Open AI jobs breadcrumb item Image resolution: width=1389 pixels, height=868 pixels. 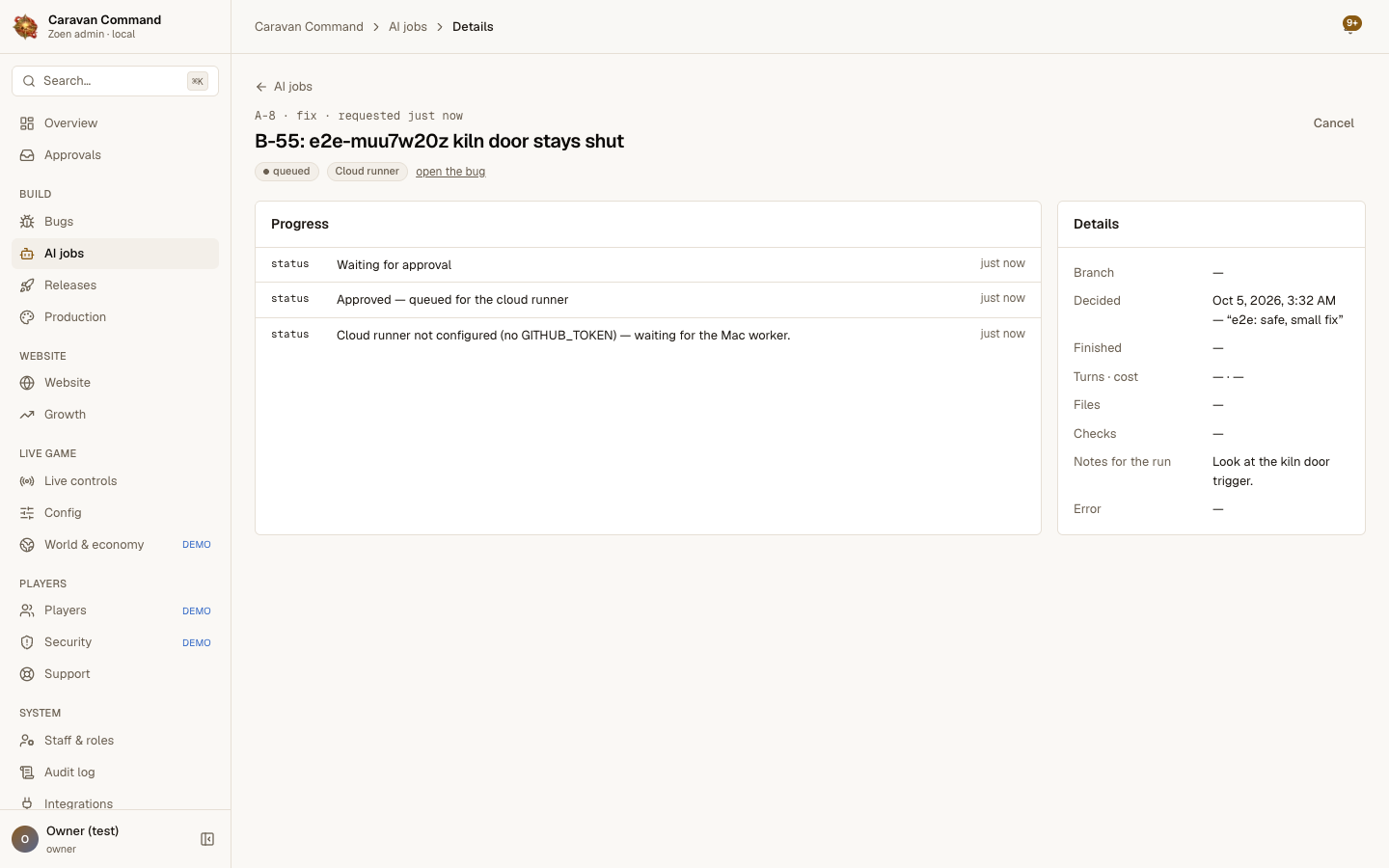pyautogui.click(x=408, y=27)
